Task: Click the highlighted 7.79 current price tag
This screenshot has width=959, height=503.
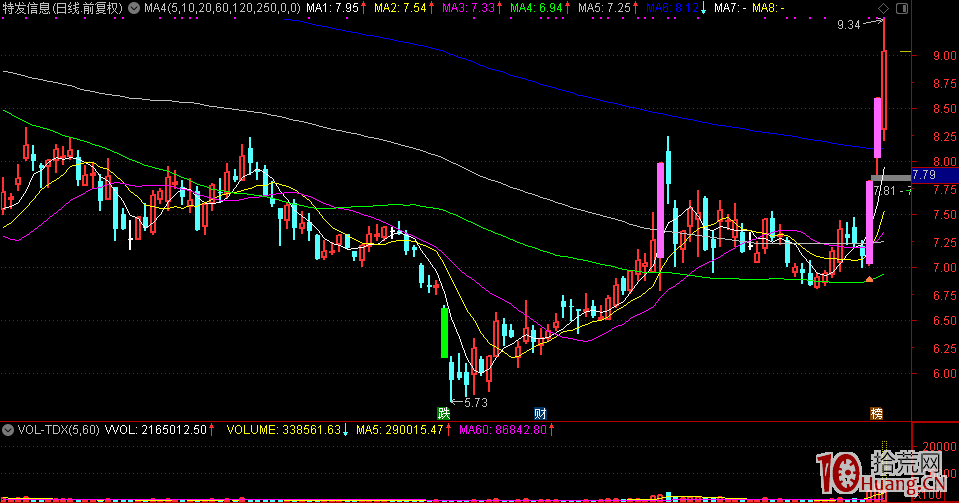Action: [x=935, y=175]
